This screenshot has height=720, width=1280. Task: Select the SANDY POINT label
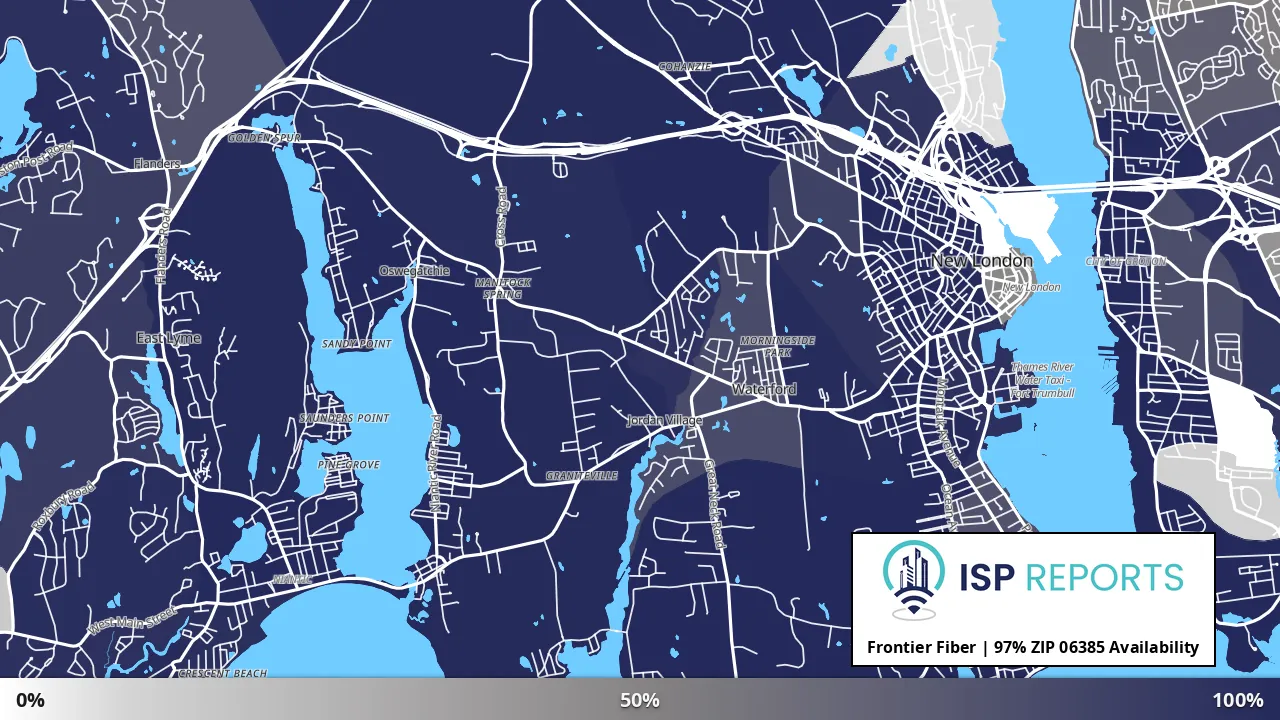coord(357,344)
